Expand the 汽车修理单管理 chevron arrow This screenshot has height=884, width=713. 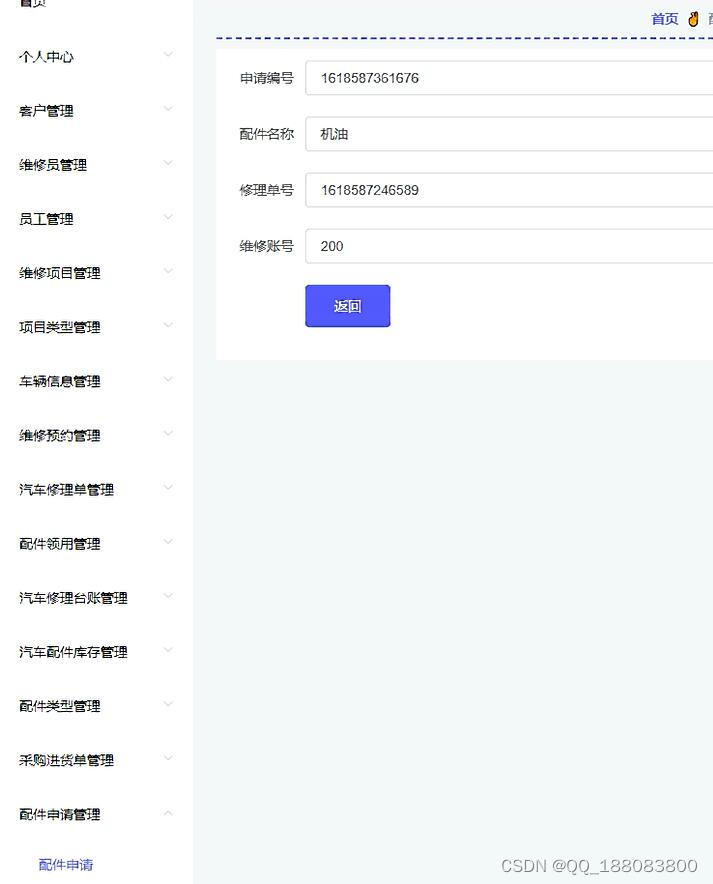[x=168, y=488]
